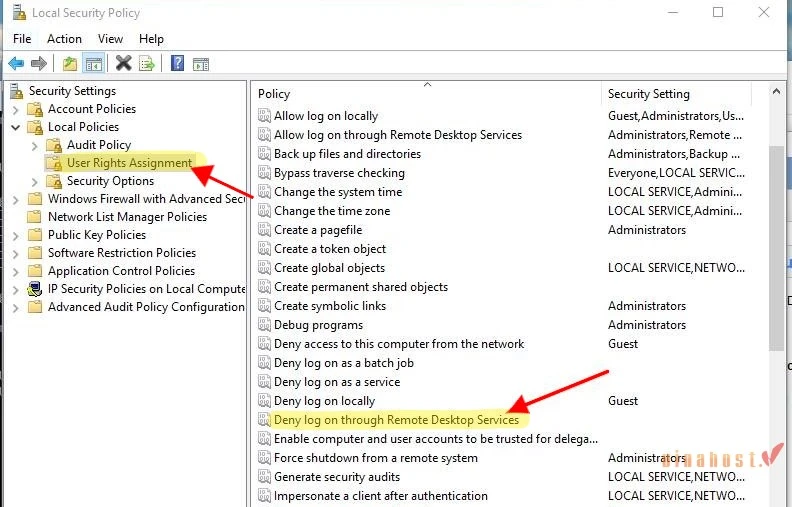Select User Rights Assignment in the tree

pos(129,163)
